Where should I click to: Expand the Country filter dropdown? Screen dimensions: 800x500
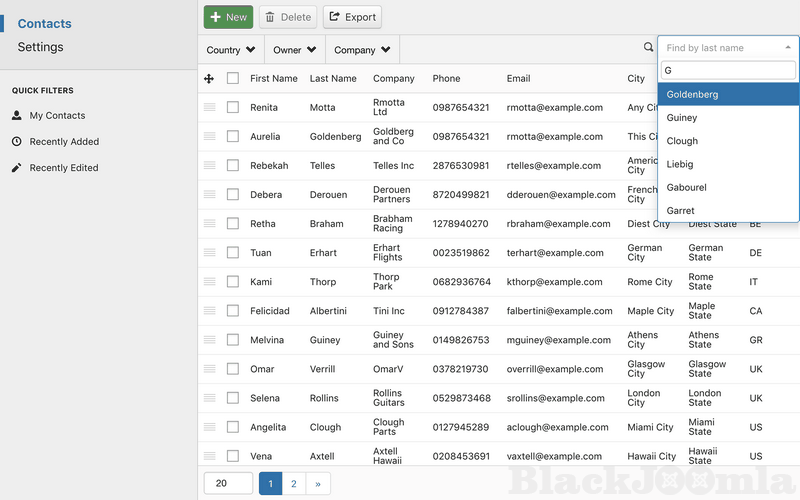(231, 50)
